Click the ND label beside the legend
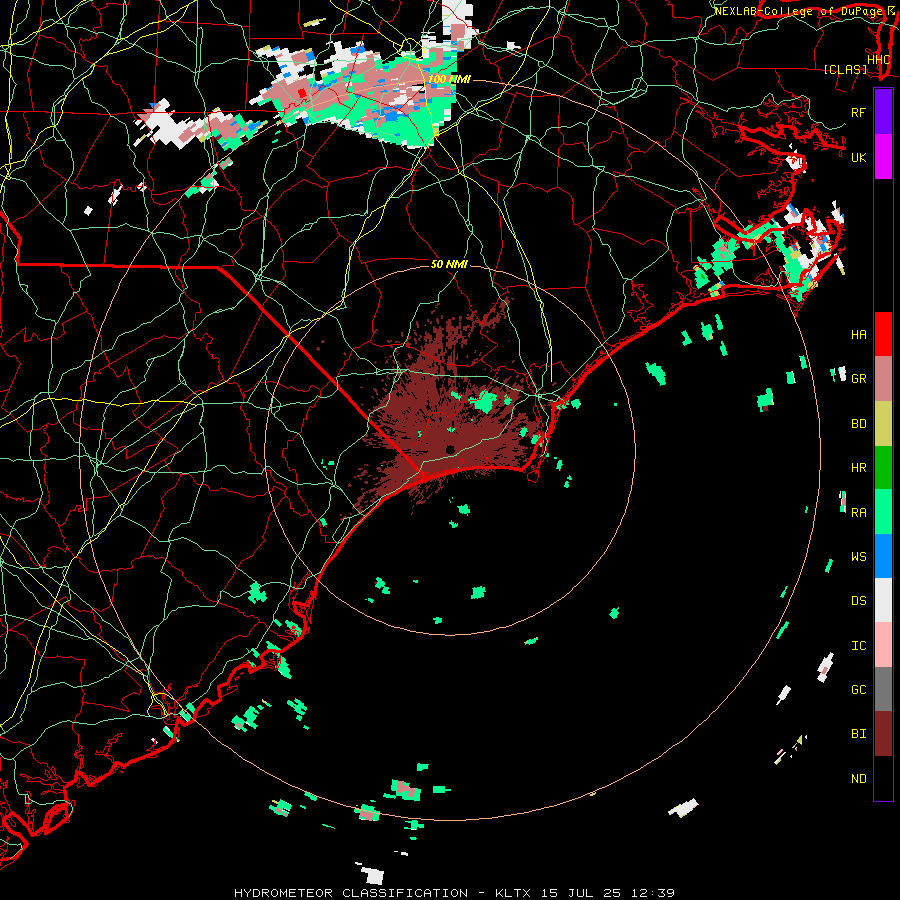The image size is (900, 900). [x=858, y=779]
